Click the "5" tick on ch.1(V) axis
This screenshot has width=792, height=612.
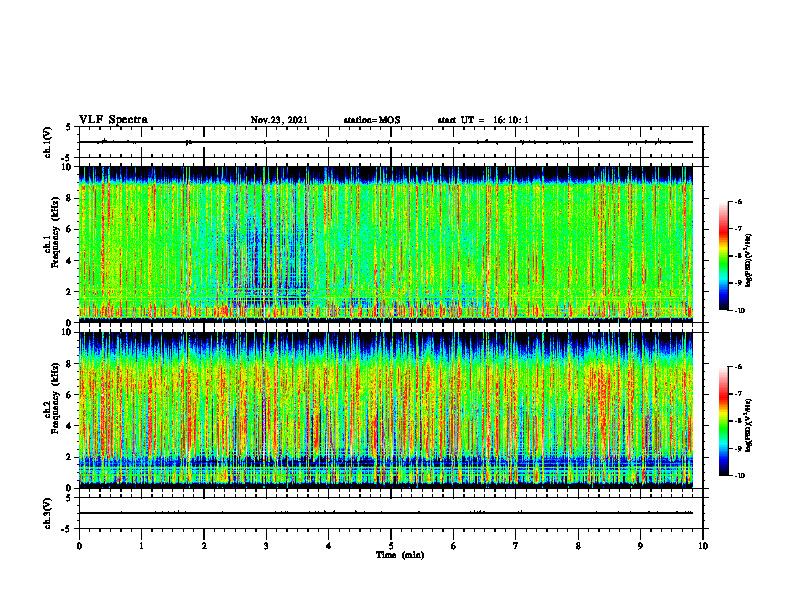pyautogui.click(x=69, y=128)
